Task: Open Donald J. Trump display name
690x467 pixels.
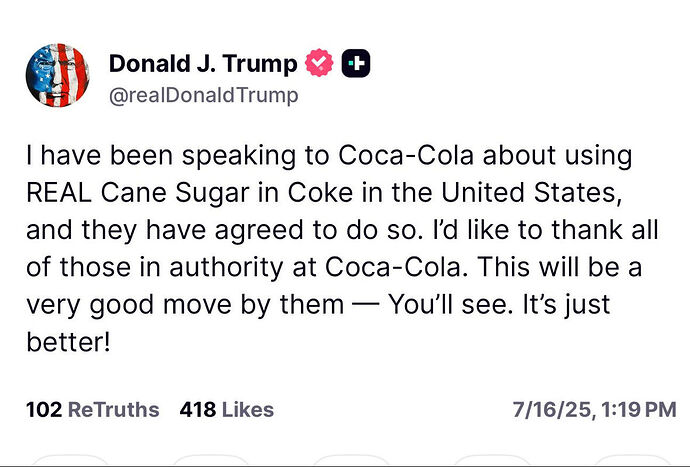Action: (x=203, y=64)
